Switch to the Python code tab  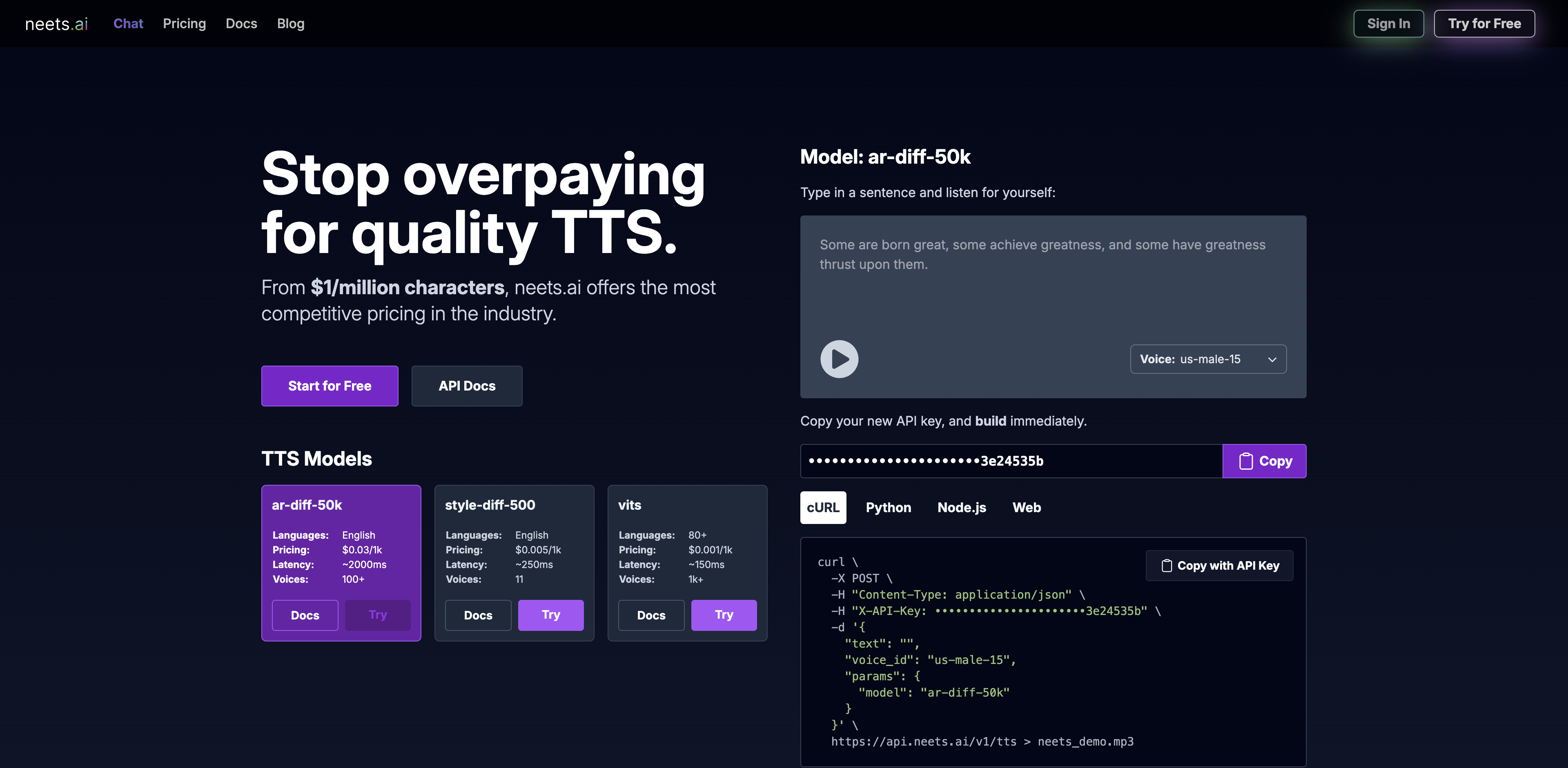pyautogui.click(x=888, y=508)
